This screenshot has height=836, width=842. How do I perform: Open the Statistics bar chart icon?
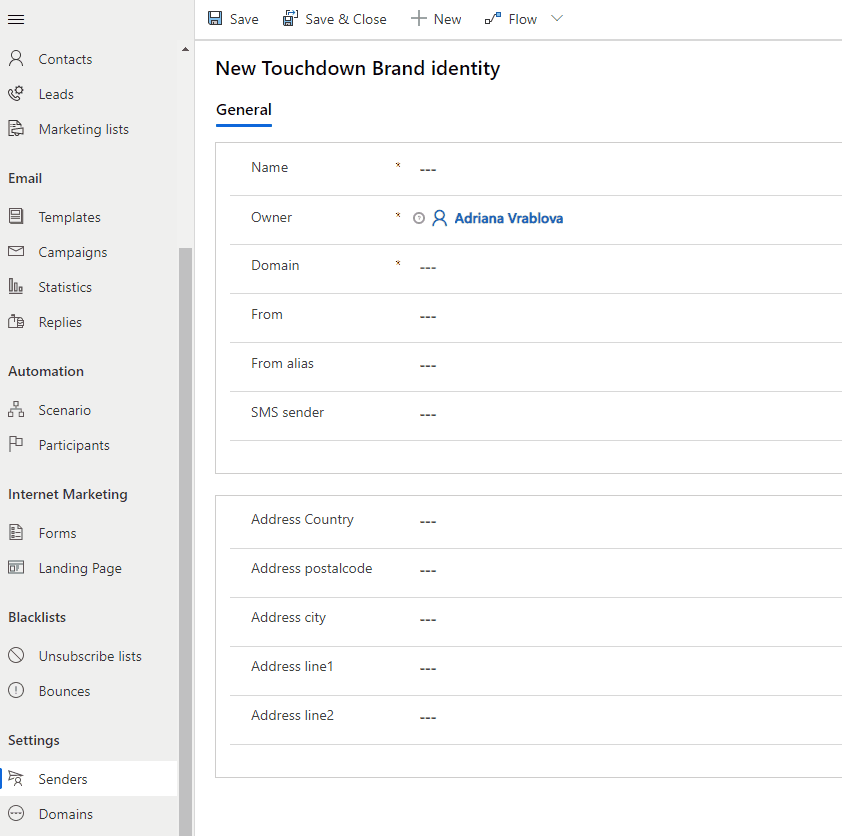pos(16,286)
